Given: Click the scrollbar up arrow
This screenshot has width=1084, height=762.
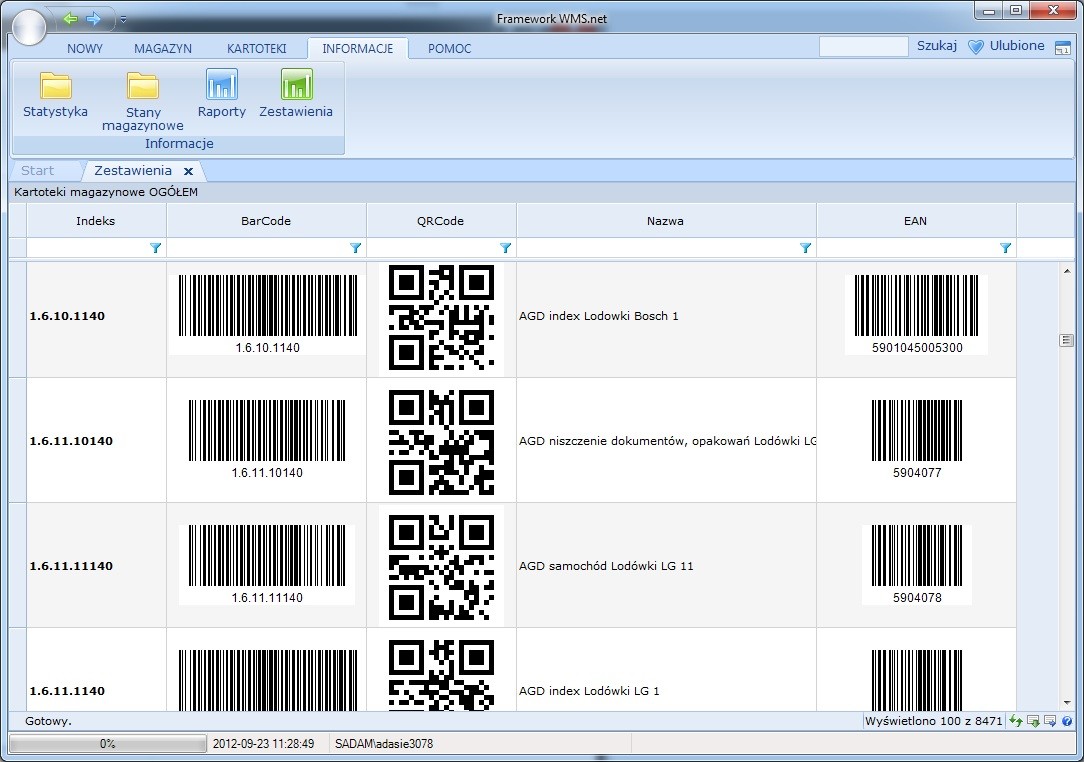Looking at the screenshot, I should pyautogui.click(x=1067, y=271).
